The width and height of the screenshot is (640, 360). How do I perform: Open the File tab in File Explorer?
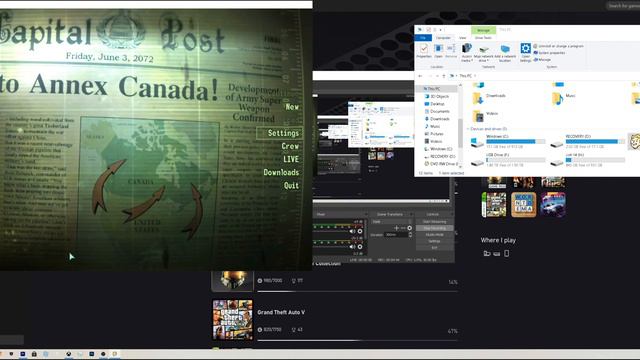click(423, 38)
